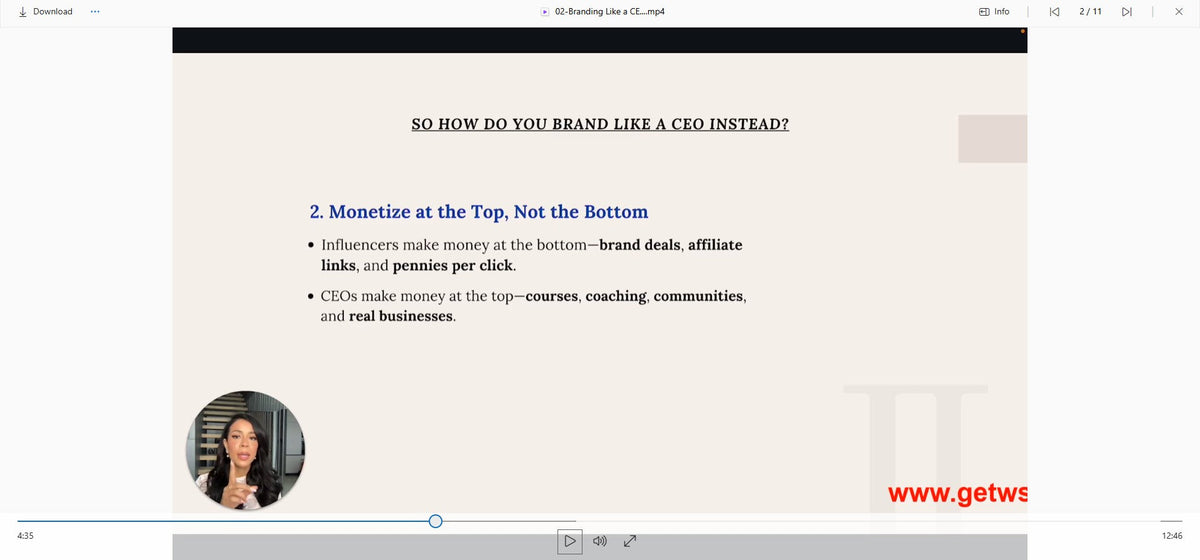
Task: Download the video file
Action: point(45,12)
